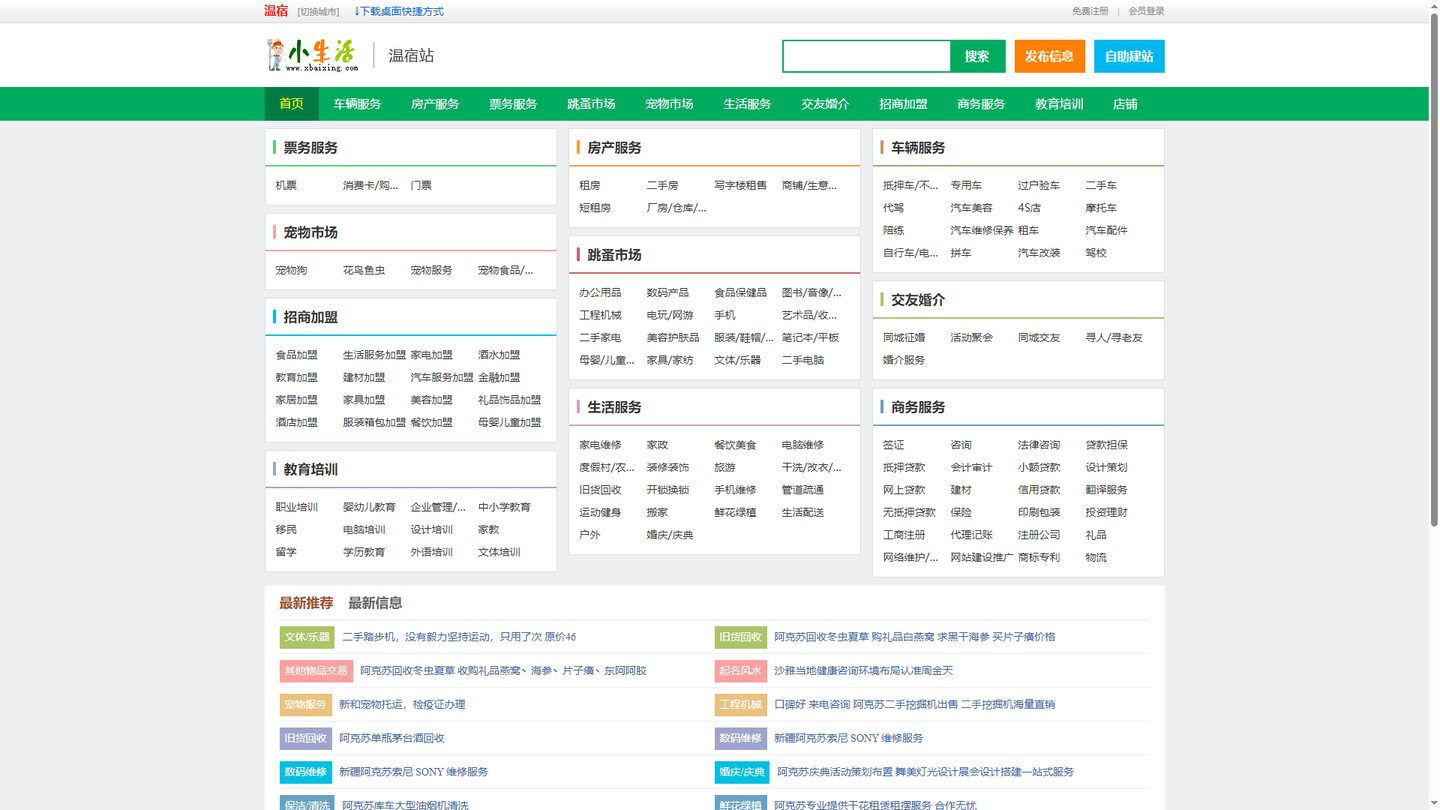The height and width of the screenshot is (810, 1440).
Task: Open 店铺 in the navigation bar
Action: (x=1125, y=104)
